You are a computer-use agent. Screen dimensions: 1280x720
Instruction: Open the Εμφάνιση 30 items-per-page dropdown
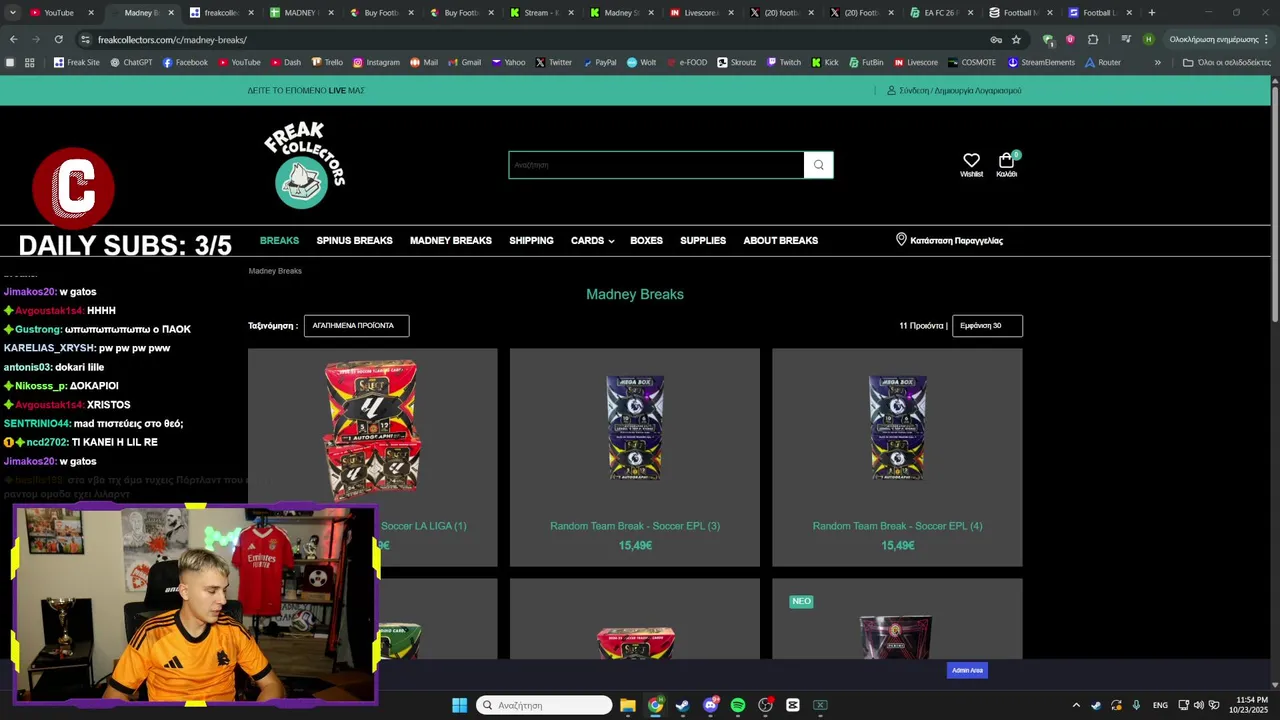pyautogui.click(x=987, y=326)
